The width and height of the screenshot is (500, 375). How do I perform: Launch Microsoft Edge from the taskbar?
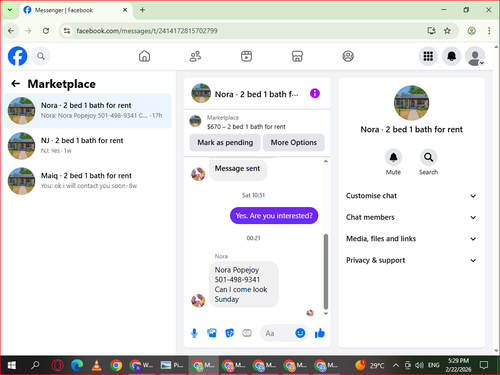click(77, 365)
